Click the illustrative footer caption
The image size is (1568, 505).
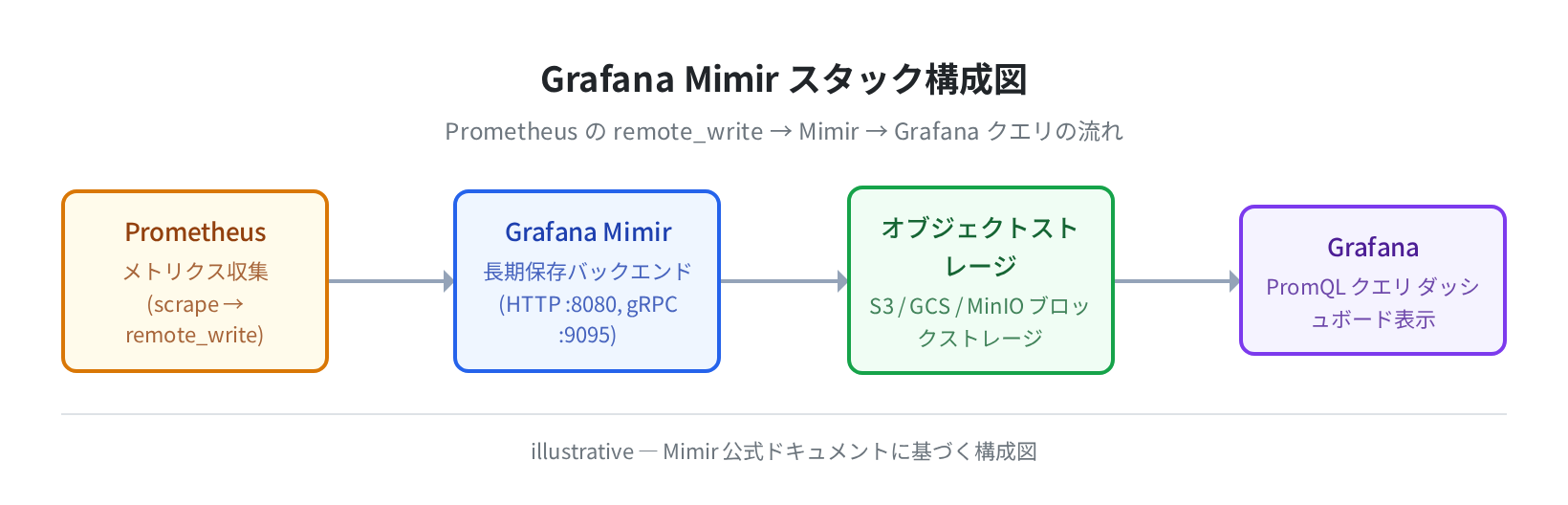coord(784,451)
